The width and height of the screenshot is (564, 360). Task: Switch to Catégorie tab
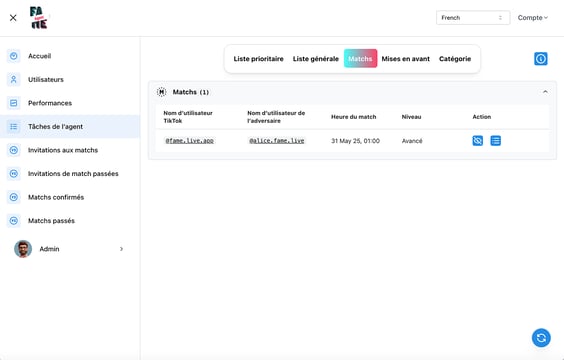(455, 59)
